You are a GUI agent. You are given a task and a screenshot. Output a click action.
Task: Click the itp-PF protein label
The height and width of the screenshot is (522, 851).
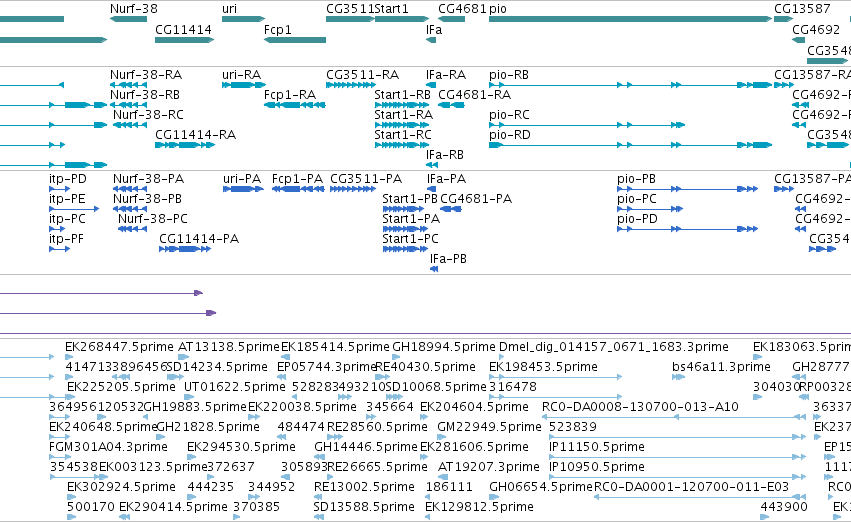click(x=66, y=239)
